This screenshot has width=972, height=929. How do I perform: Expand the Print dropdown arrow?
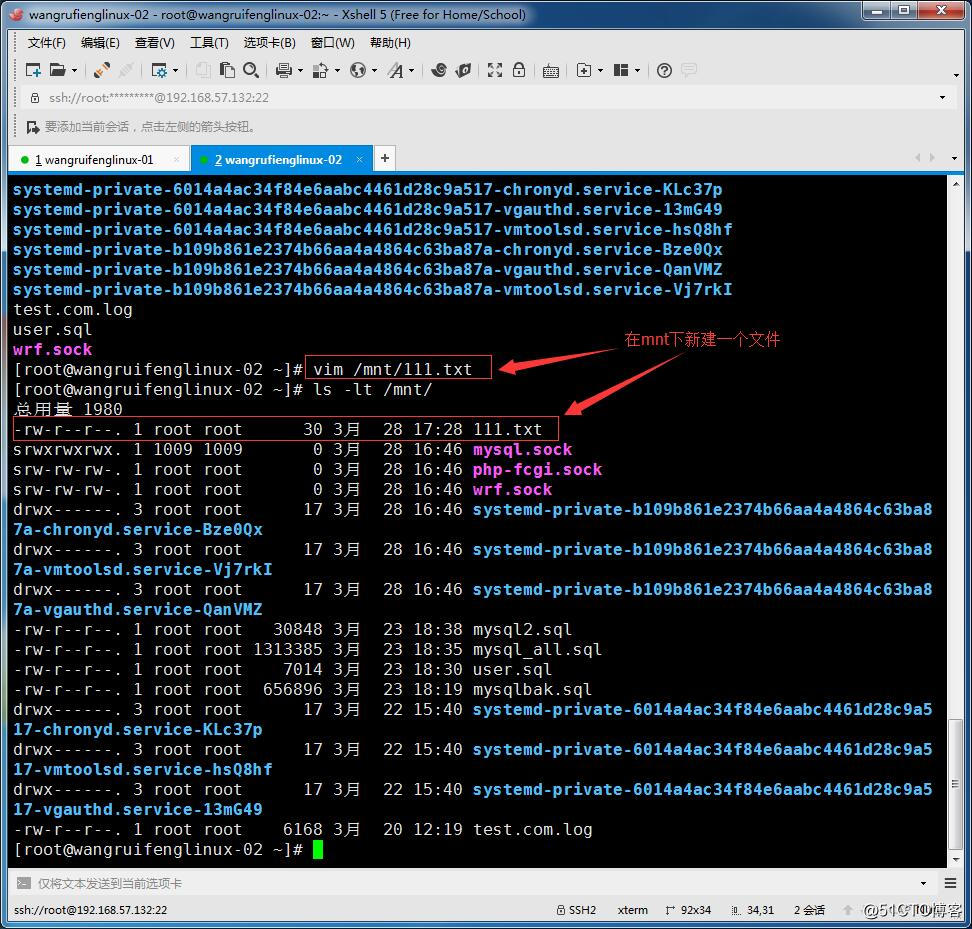(x=301, y=71)
